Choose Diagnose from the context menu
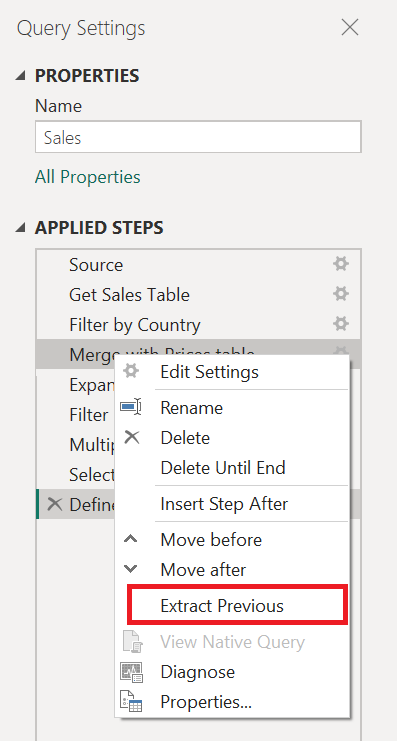Screen dimensions: 397x741 (x=232, y=672)
